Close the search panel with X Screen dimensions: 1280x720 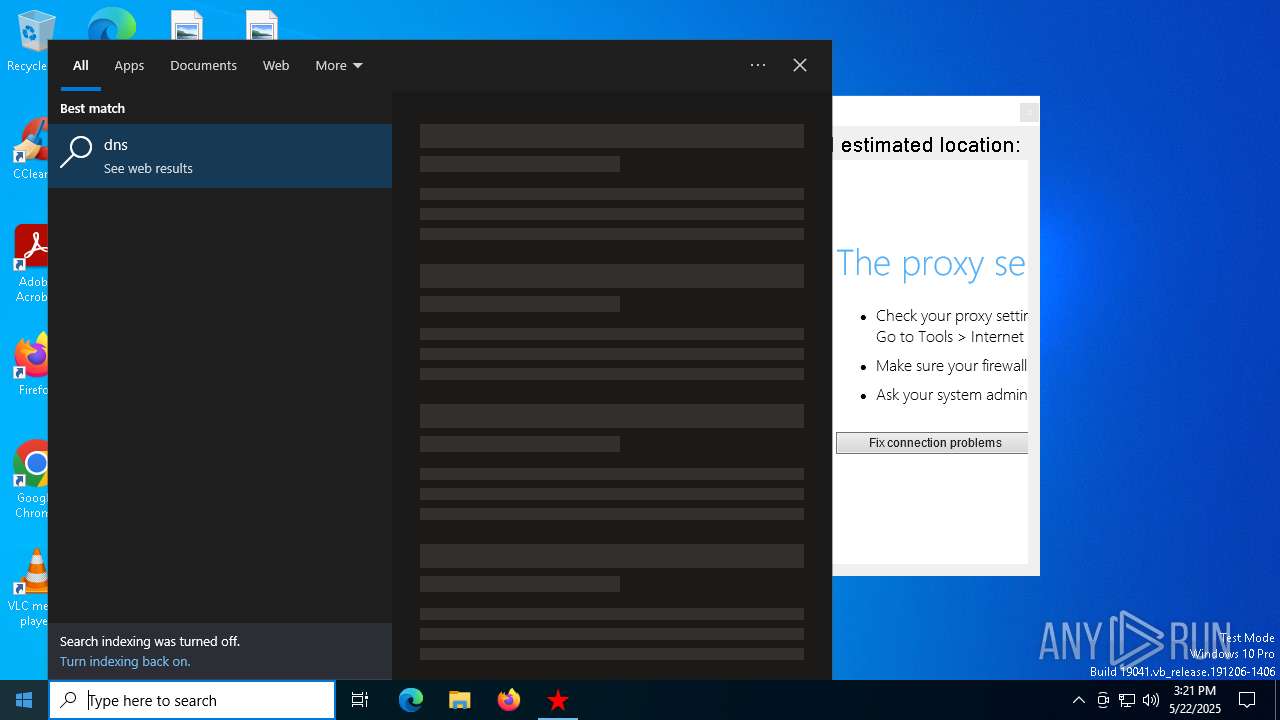point(800,65)
